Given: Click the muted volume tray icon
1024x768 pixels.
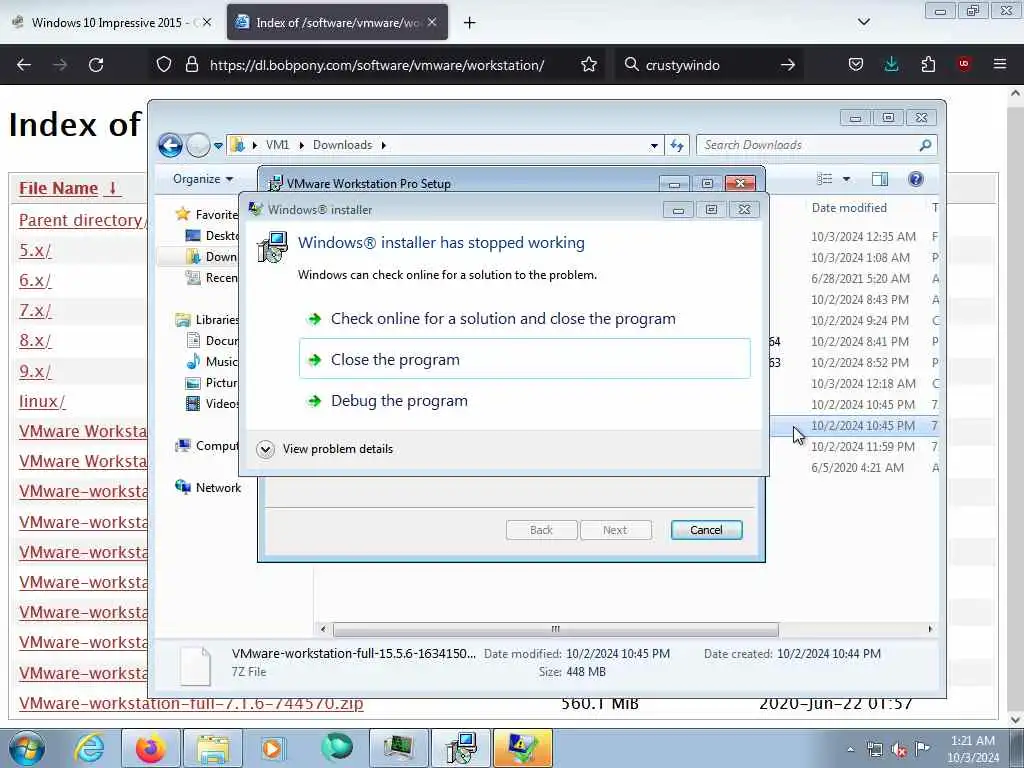Looking at the screenshot, I should pyautogui.click(x=899, y=749).
